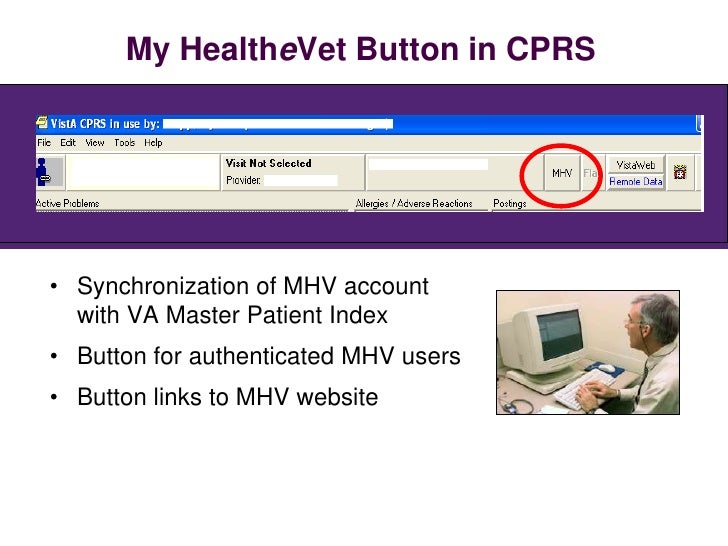Screen dimensions: 728x546
Task: Open the View menu
Action: 95,143
